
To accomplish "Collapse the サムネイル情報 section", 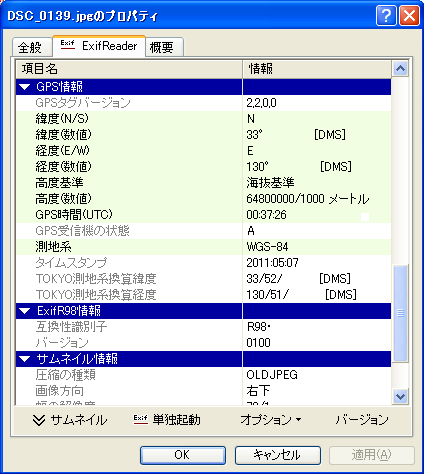I will [x=25, y=359].
